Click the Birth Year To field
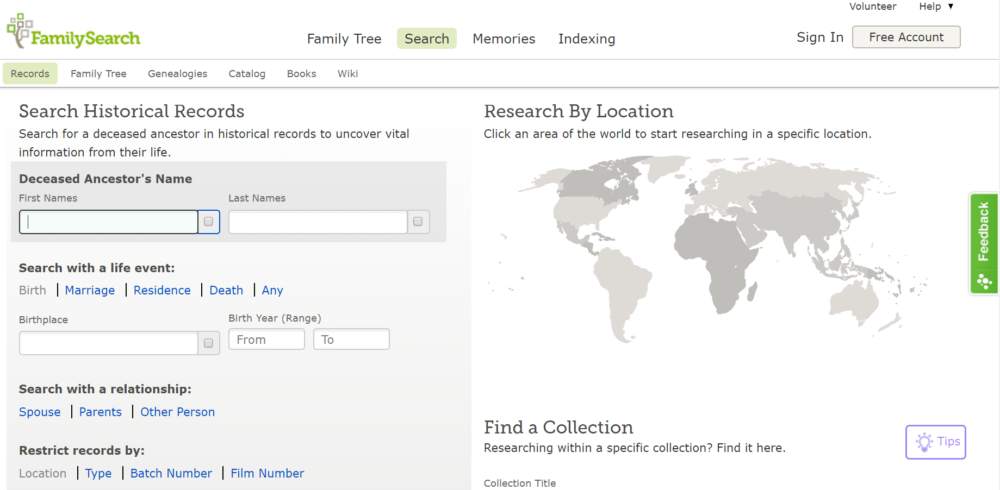The width and height of the screenshot is (1000, 490). coord(351,339)
